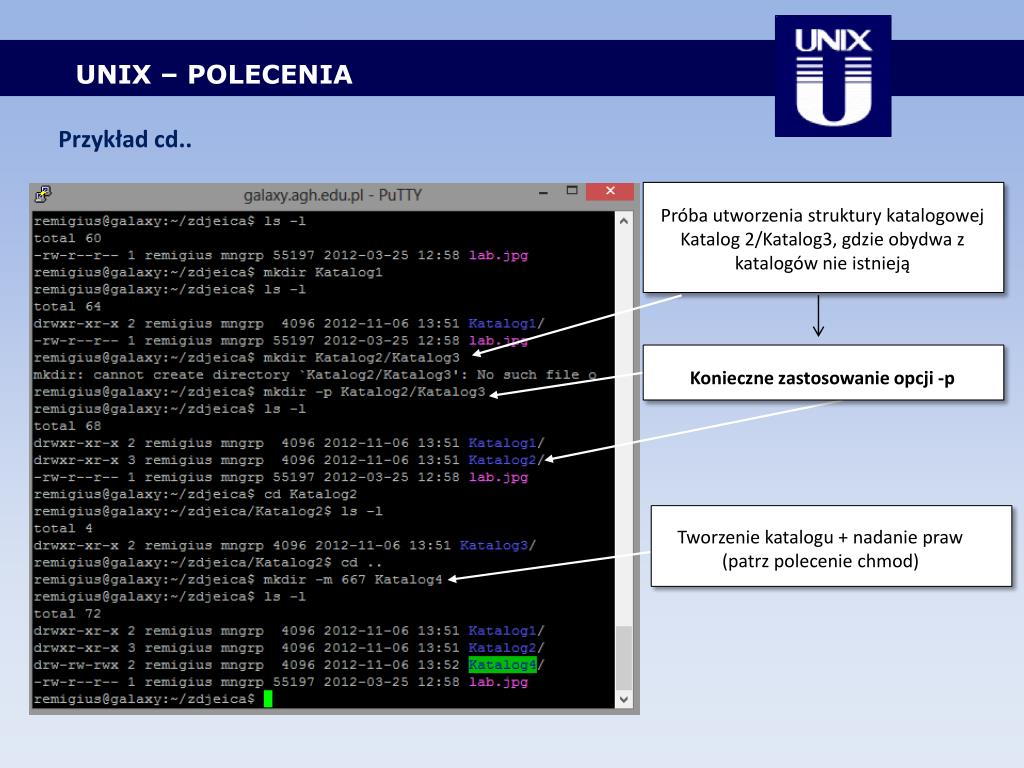The image size is (1024, 768).
Task: Click the PuTTY title bar text
Action: [x=332, y=195]
